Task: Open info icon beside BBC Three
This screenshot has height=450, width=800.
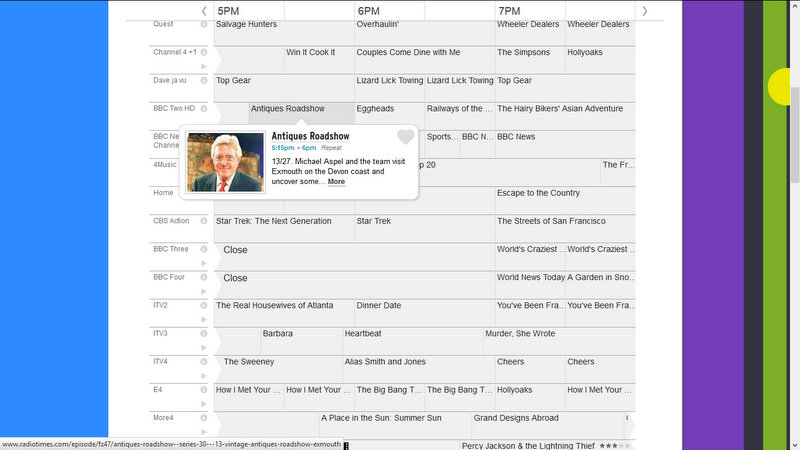Action: tap(204, 249)
